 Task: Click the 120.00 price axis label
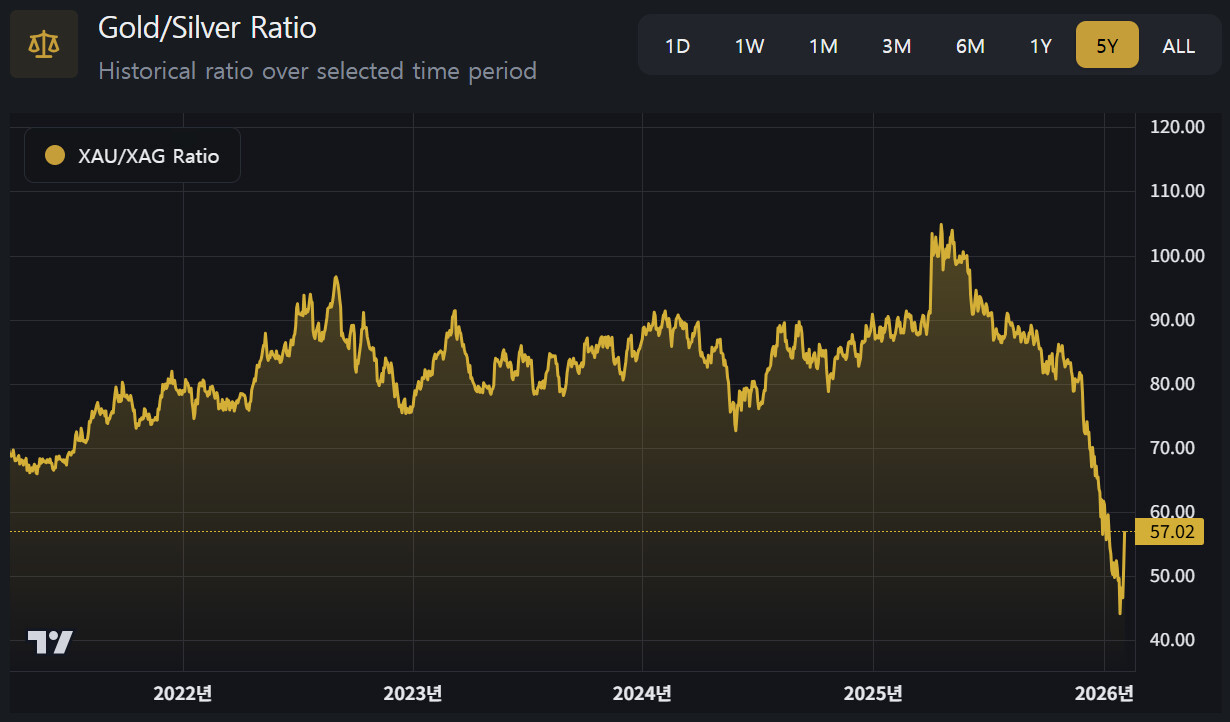pos(1178,127)
